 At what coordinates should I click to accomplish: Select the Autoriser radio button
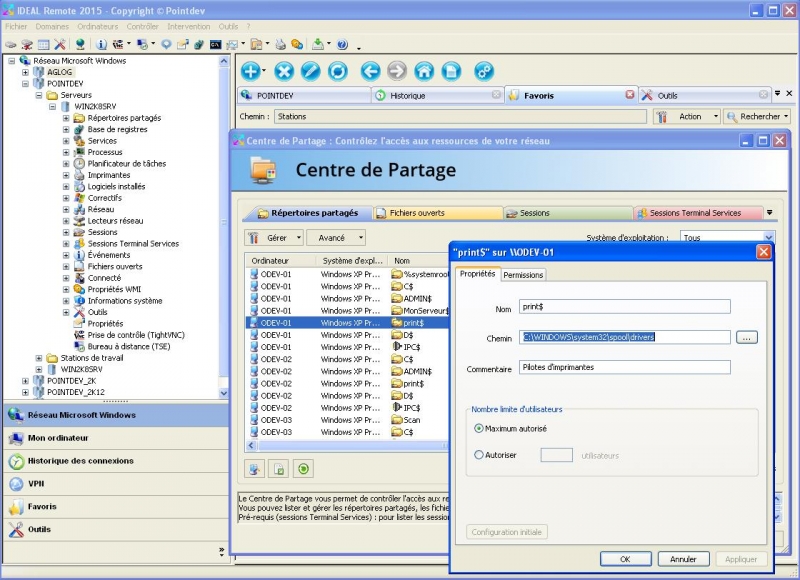479,455
